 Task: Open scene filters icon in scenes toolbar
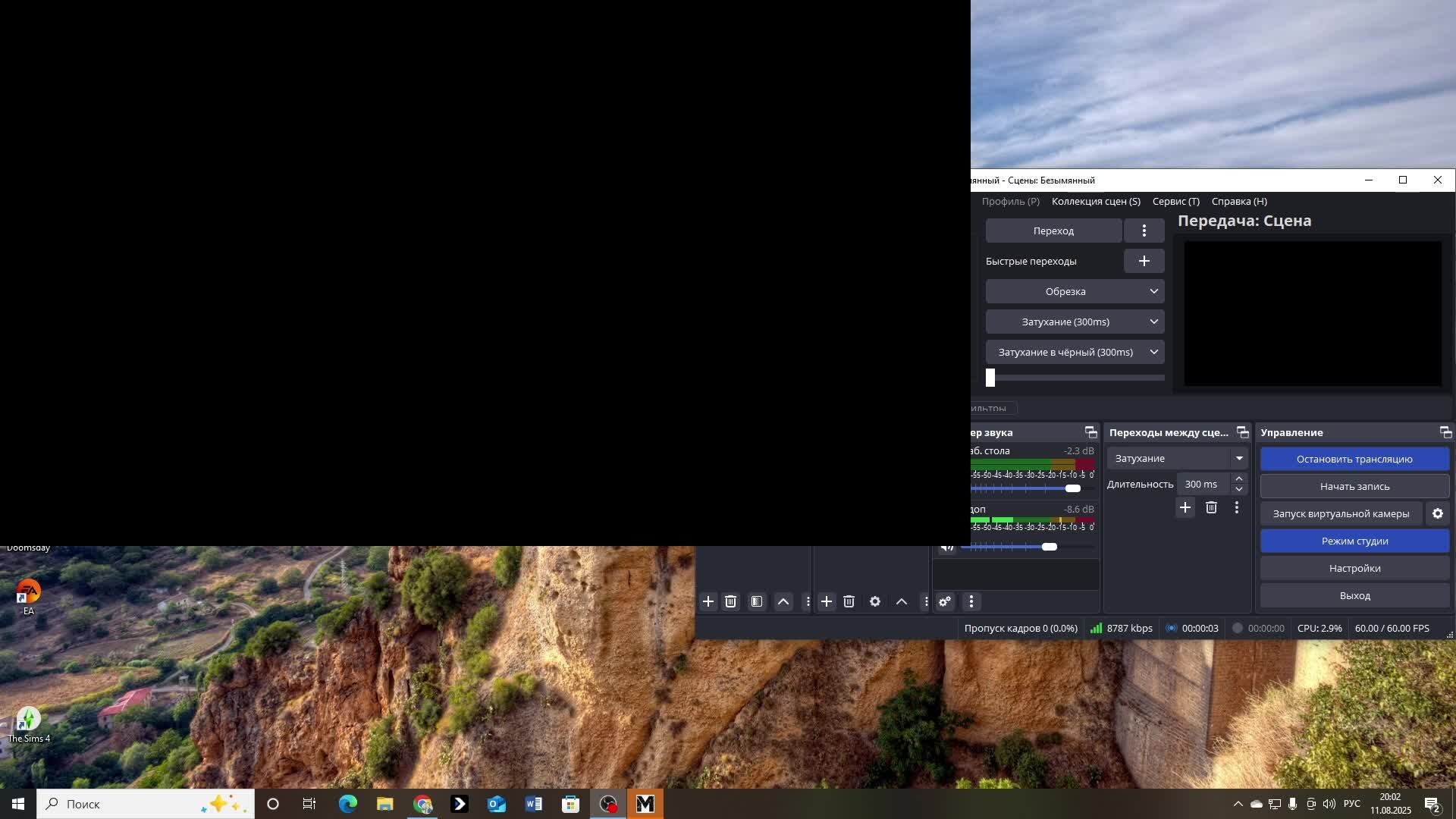point(757,601)
